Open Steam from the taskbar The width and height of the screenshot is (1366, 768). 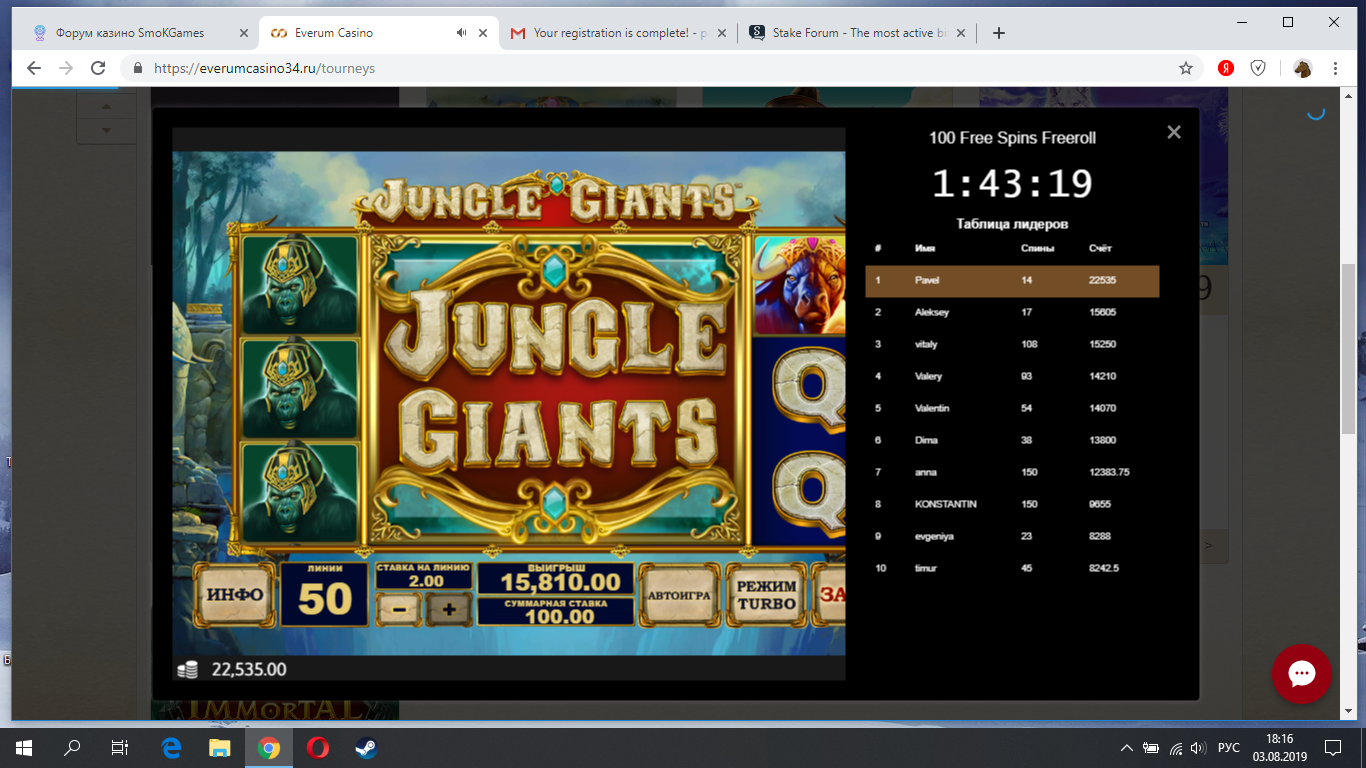click(x=365, y=747)
